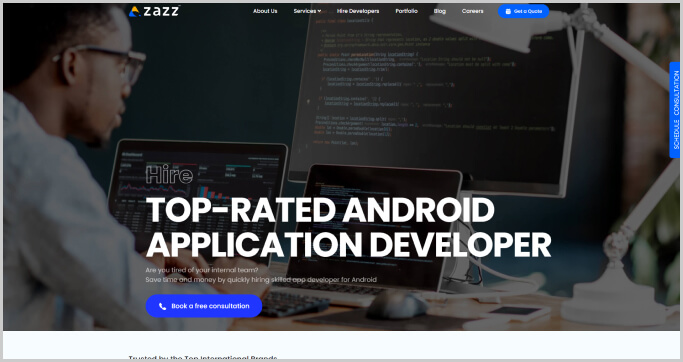The height and width of the screenshot is (362, 683).
Task: Open the Schedule Consultation side tab
Action: tap(675, 110)
